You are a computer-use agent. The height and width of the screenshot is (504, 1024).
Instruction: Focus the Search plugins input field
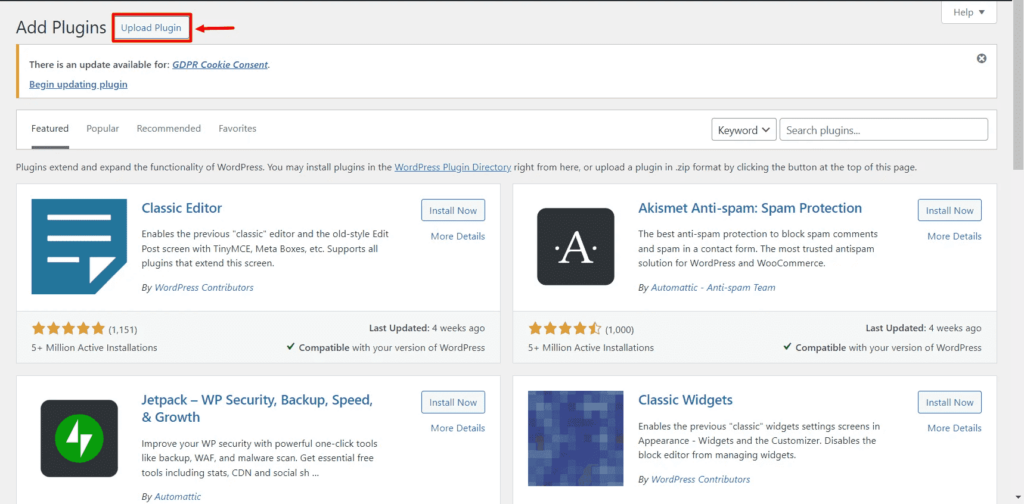pyautogui.click(x=884, y=130)
